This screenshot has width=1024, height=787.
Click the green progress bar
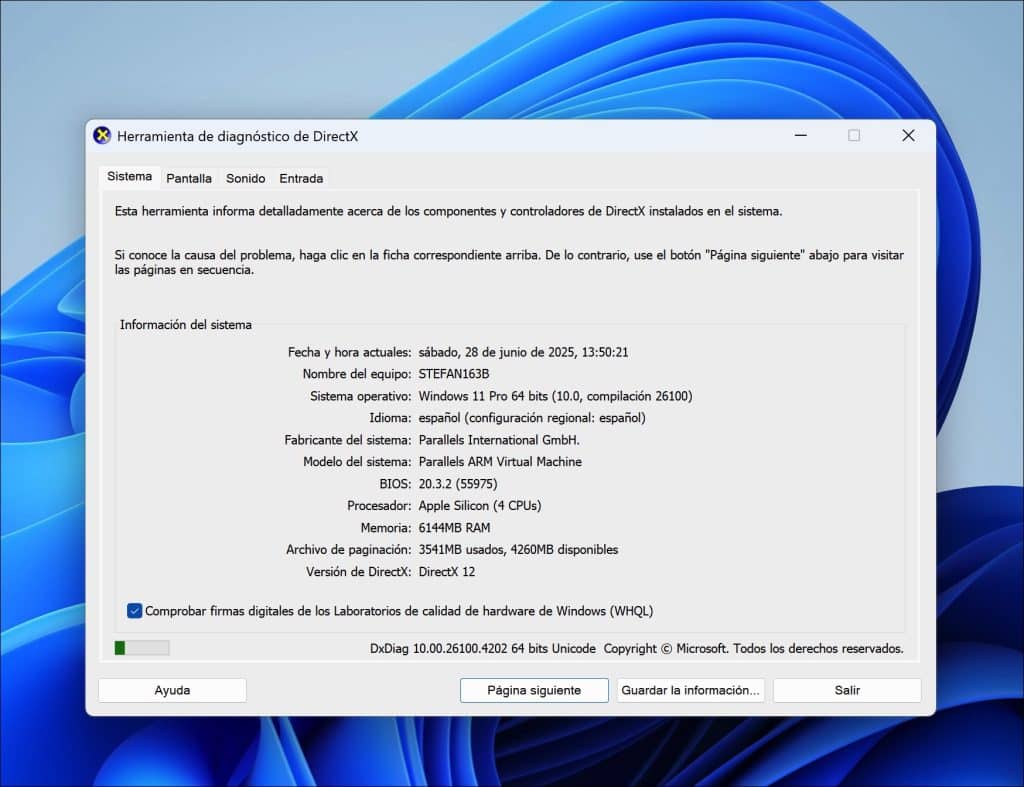tap(142, 648)
